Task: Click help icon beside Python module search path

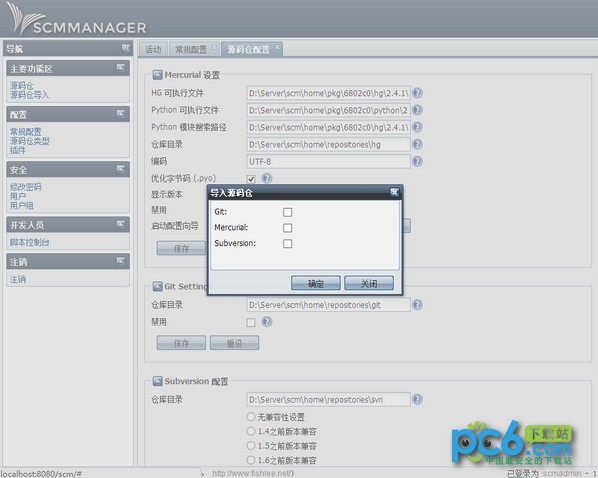Action: (418, 127)
